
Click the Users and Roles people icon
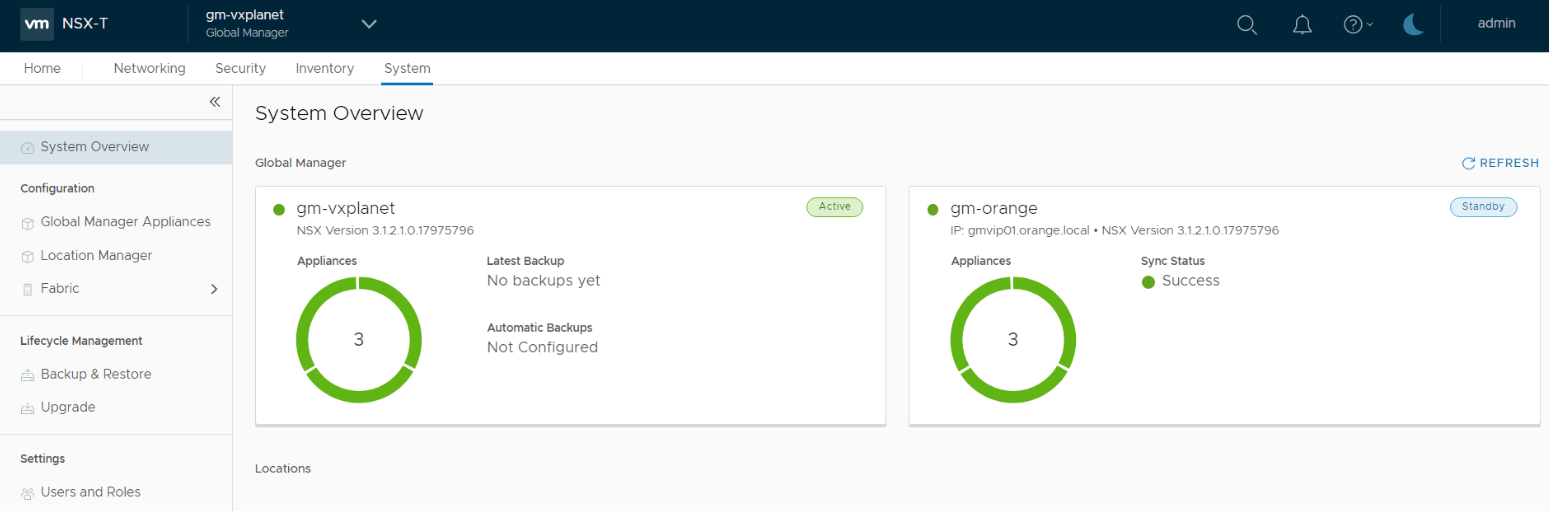tap(28, 493)
